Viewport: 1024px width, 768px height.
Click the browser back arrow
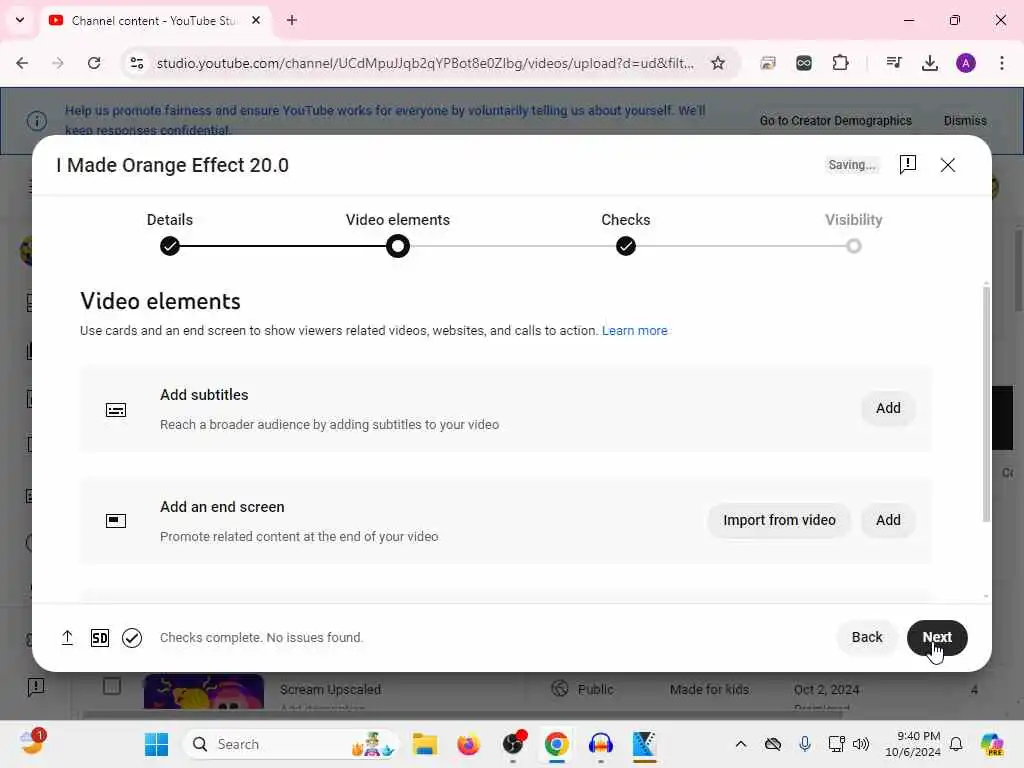tap(22, 63)
